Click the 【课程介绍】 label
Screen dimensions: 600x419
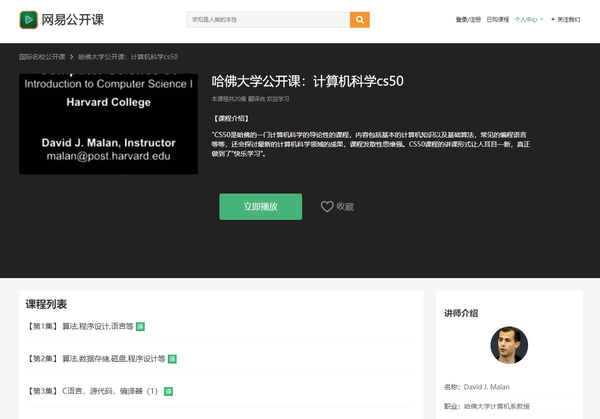coord(231,119)
